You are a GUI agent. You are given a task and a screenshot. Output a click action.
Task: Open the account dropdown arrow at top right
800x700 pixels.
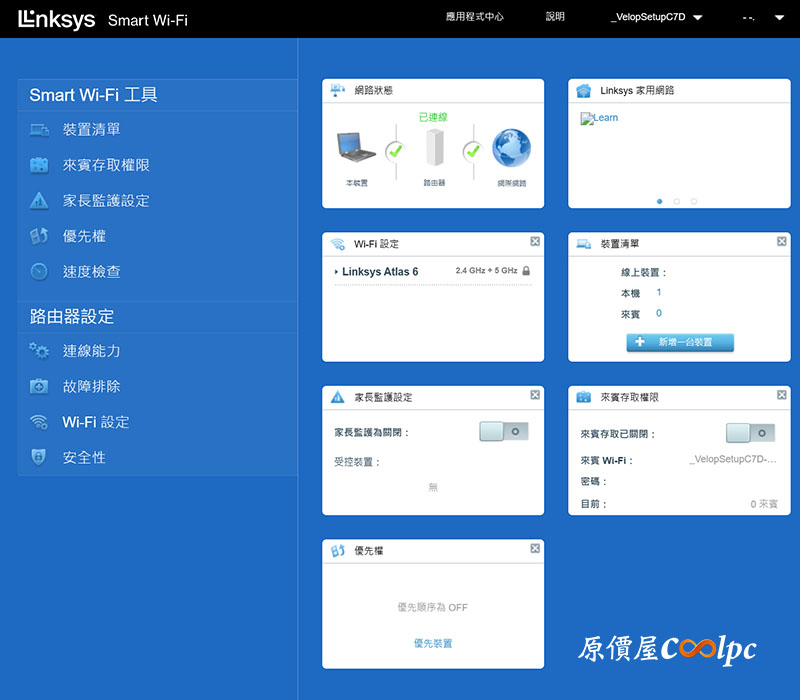tap(779, 17)
